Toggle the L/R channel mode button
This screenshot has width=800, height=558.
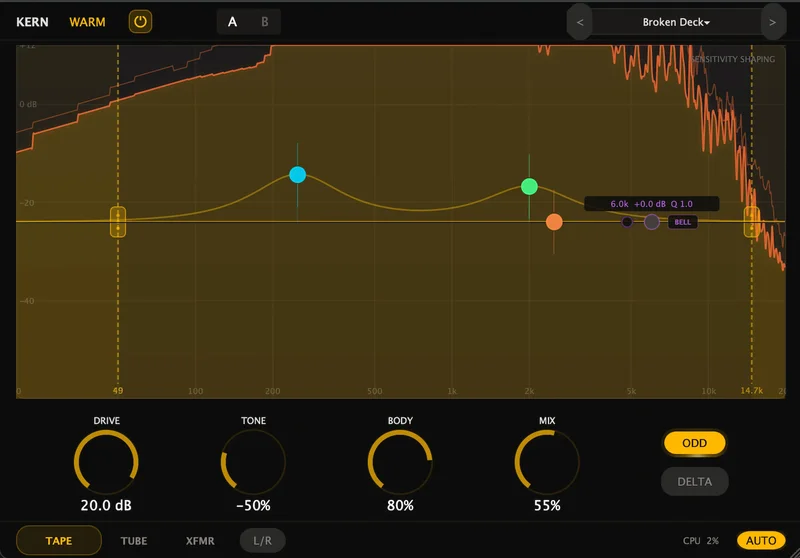(262, 541)
